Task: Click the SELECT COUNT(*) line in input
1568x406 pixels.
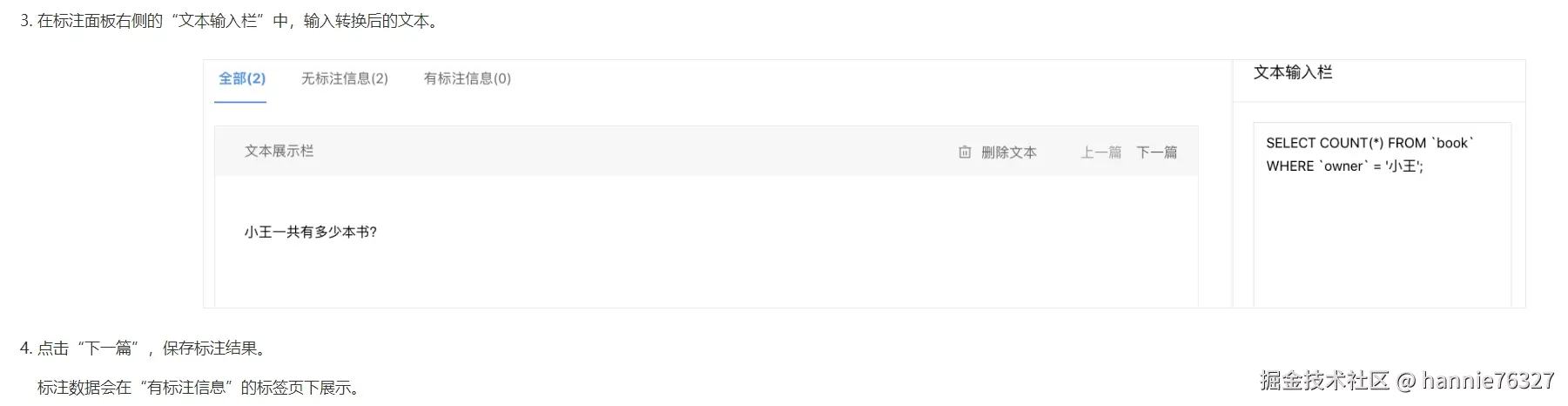Action: [x=1369, y=143]
